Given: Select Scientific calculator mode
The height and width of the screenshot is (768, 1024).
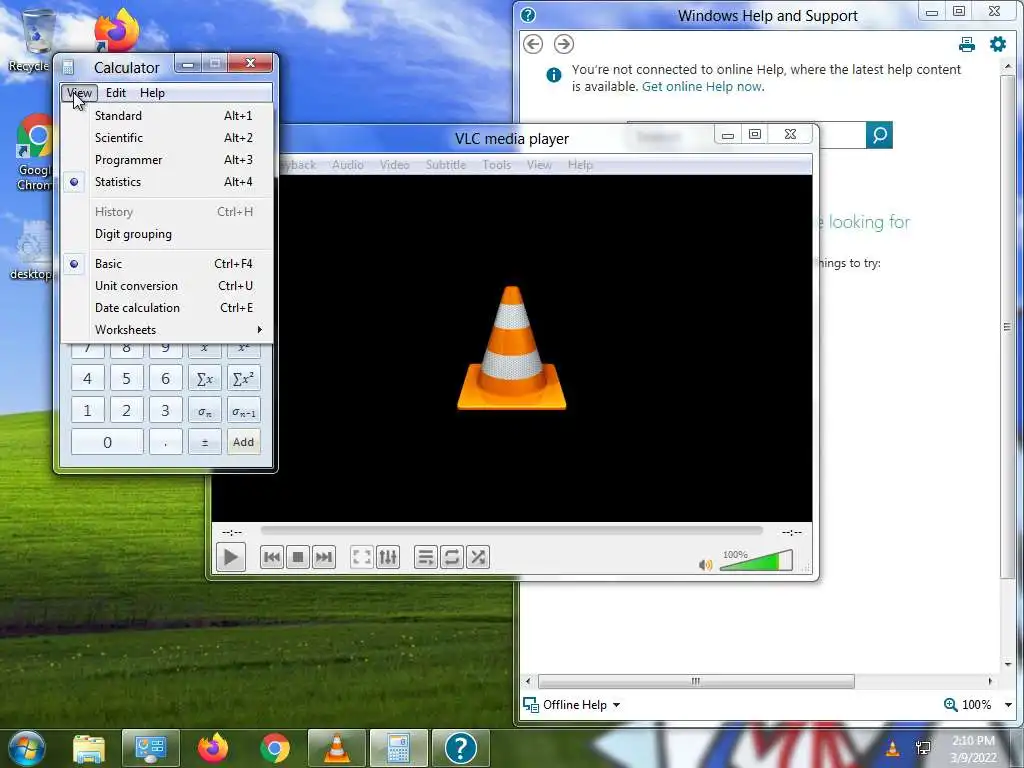Looking at the screenshot, I should click(x=167, y=138).
